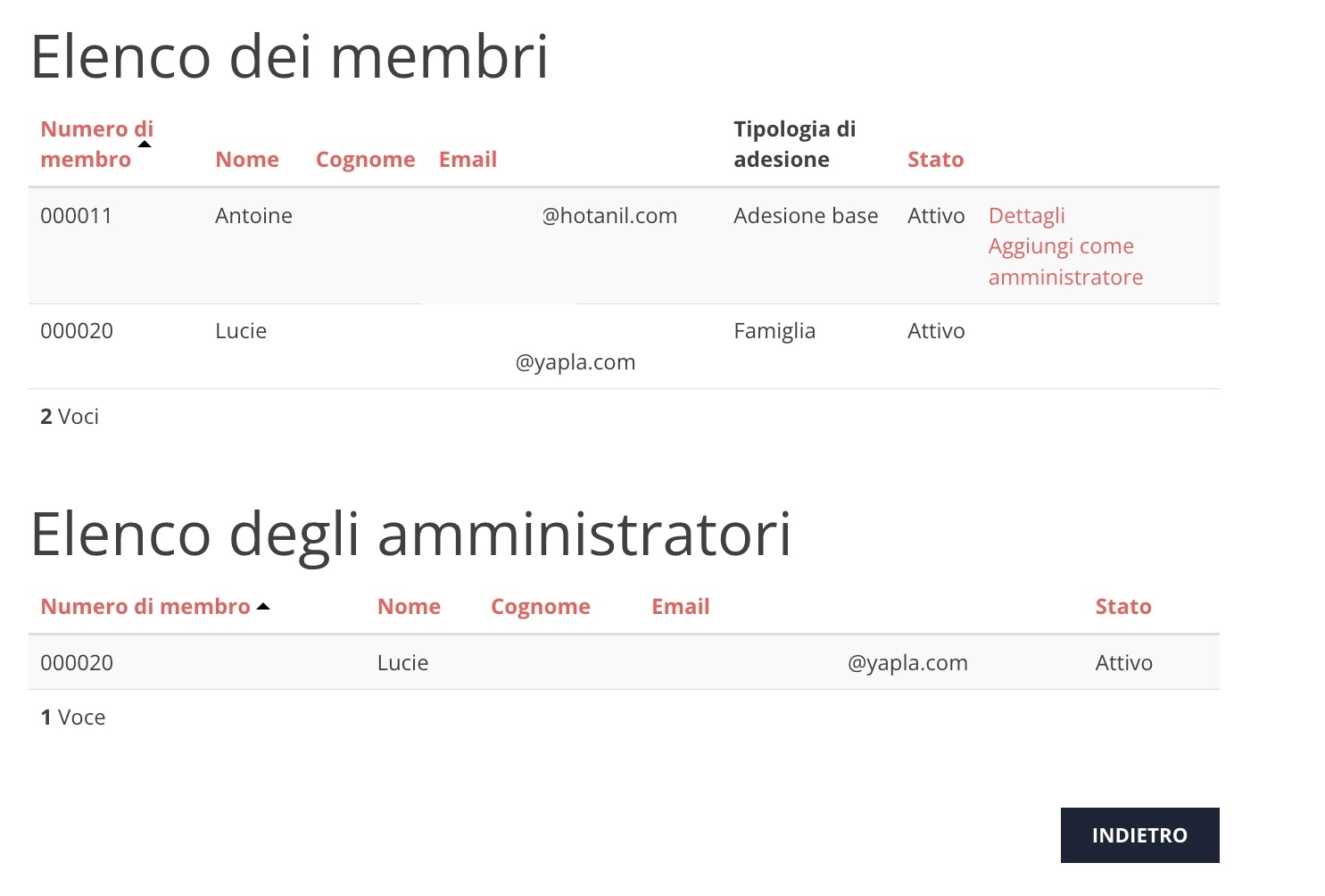
Task: Sort administrators by Numero di membro
Action: (x=145, y=606)
